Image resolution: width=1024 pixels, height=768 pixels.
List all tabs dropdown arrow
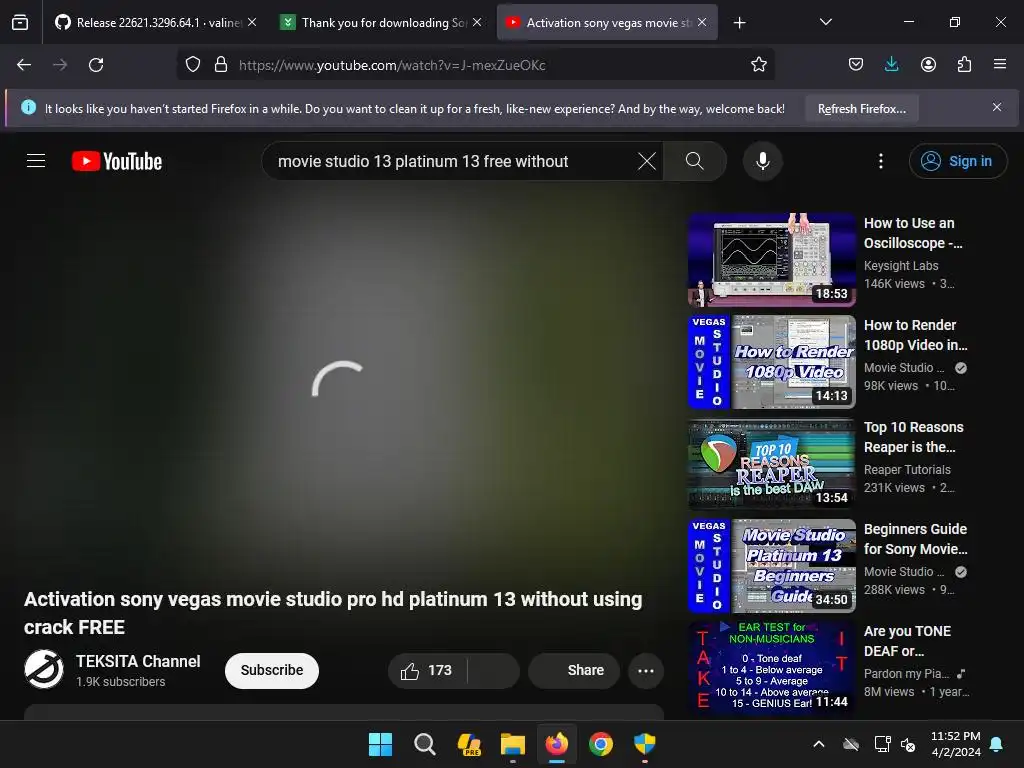[825, 22]
